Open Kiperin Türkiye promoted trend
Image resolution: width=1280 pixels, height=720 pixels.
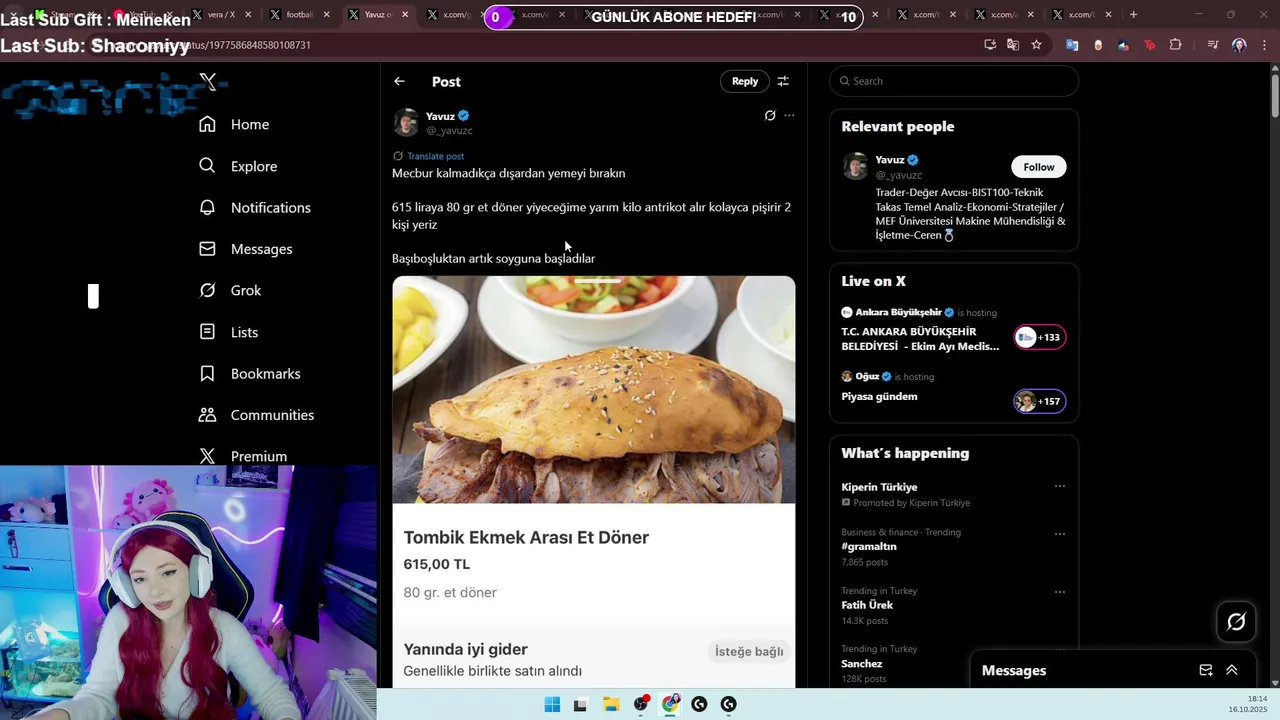click(x=879, y=487)
